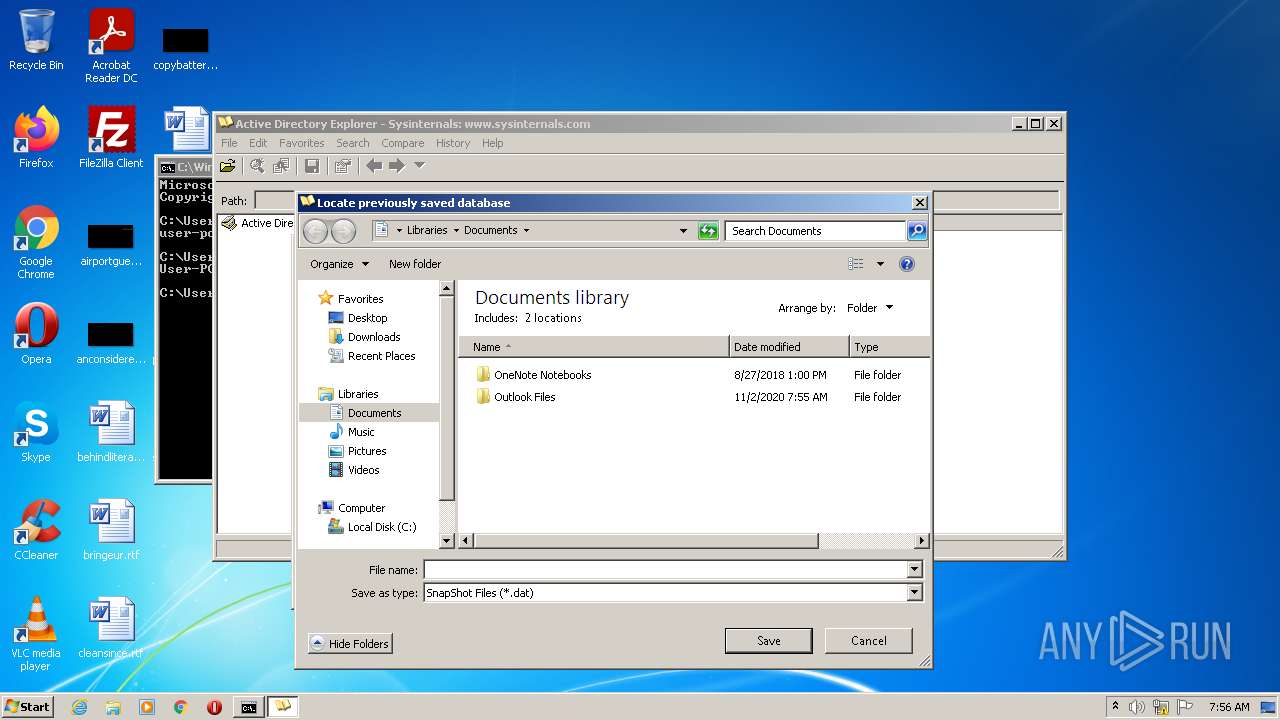1280x720 pixels.
Task: Click the back arrow in AD Explorer toolbar
Action: [373, 165]
